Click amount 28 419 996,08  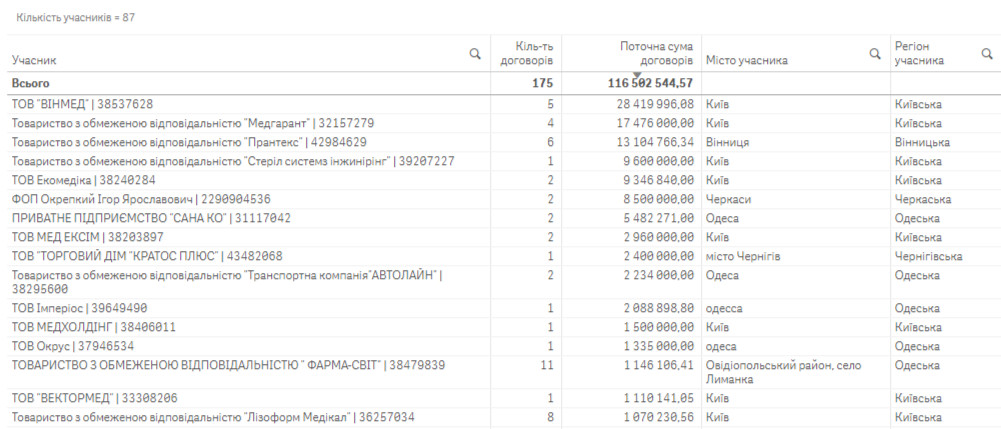point(655,104)
